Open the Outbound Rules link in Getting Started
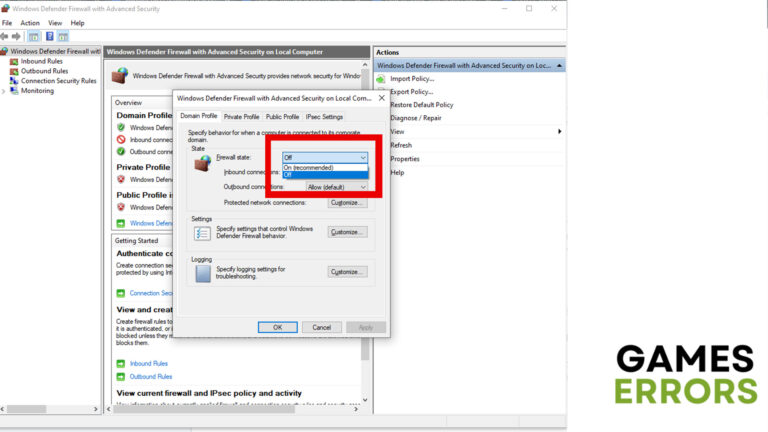This screenshot has width=768, height=432. tap(151, 377)
